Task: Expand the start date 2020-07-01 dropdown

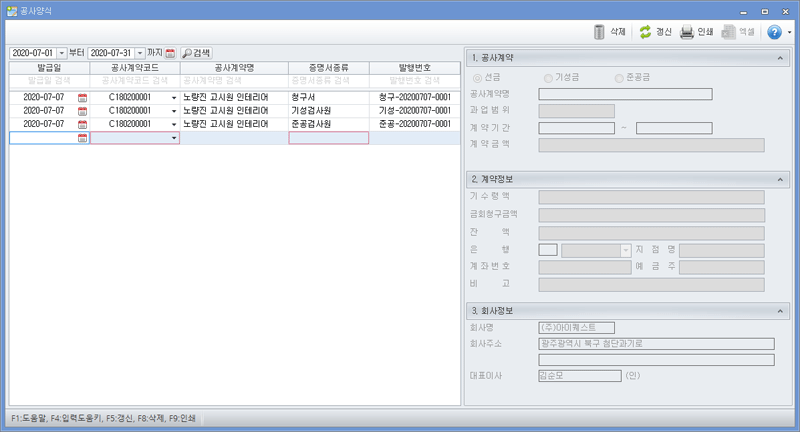Action: (61, 52)
